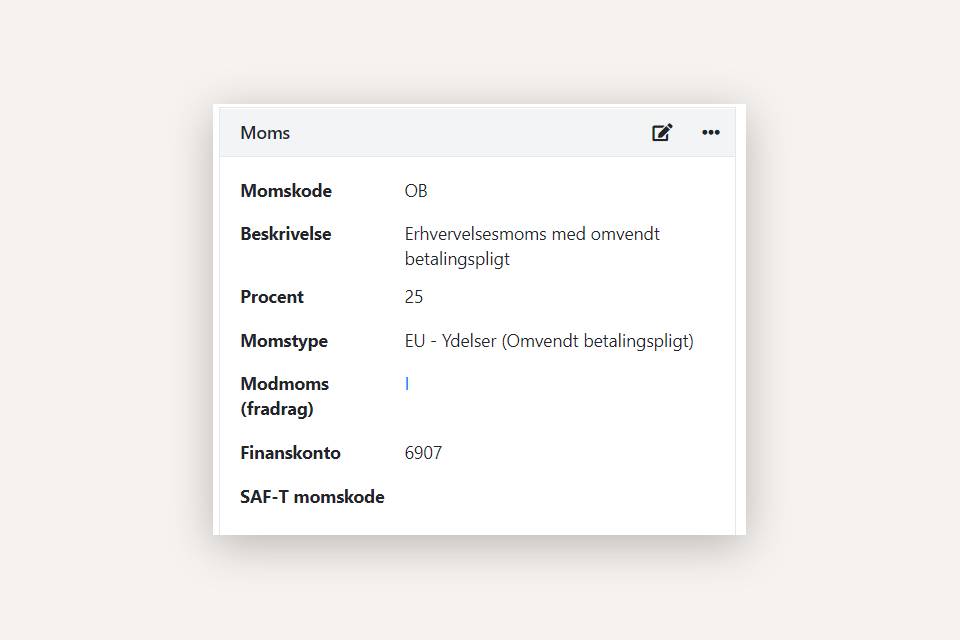Click the Finanskonto row label

point(290,452)
